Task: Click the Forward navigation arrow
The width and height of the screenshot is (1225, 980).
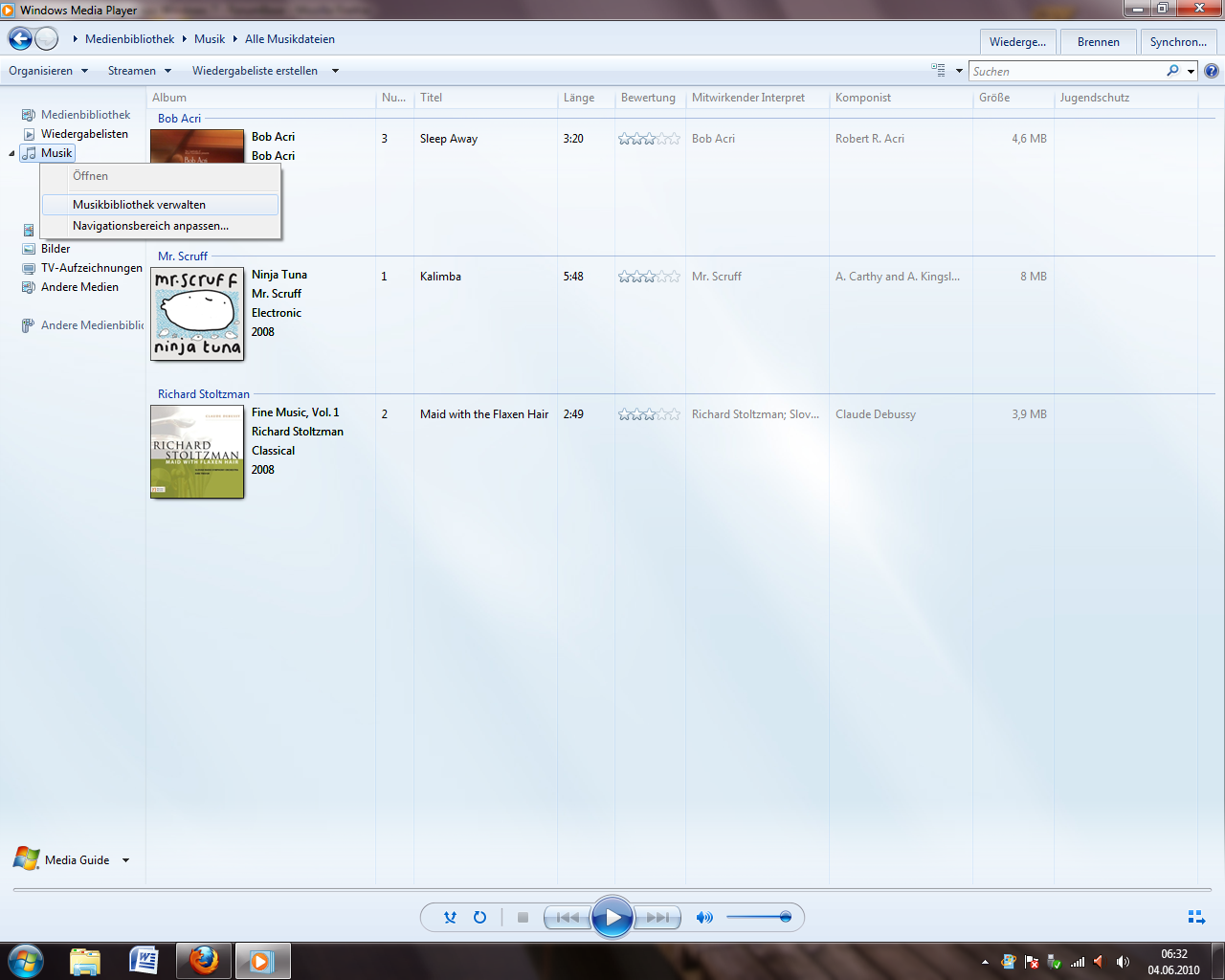Action: click(x=47, y=39)
